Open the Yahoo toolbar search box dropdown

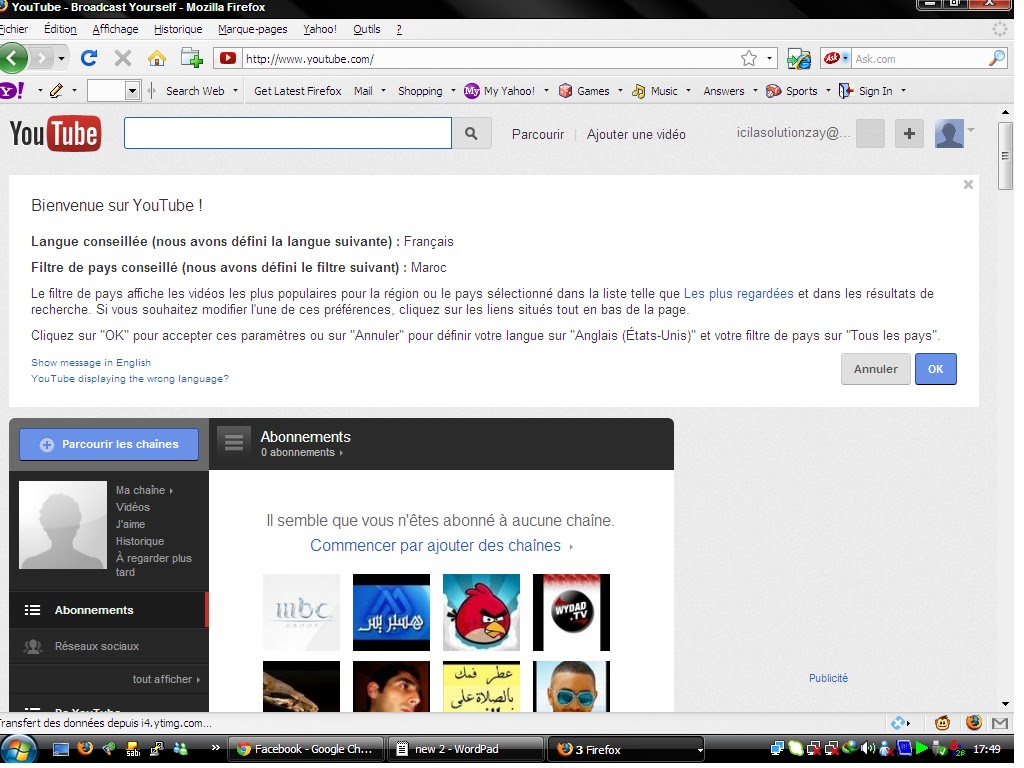(x=132, y=91)
